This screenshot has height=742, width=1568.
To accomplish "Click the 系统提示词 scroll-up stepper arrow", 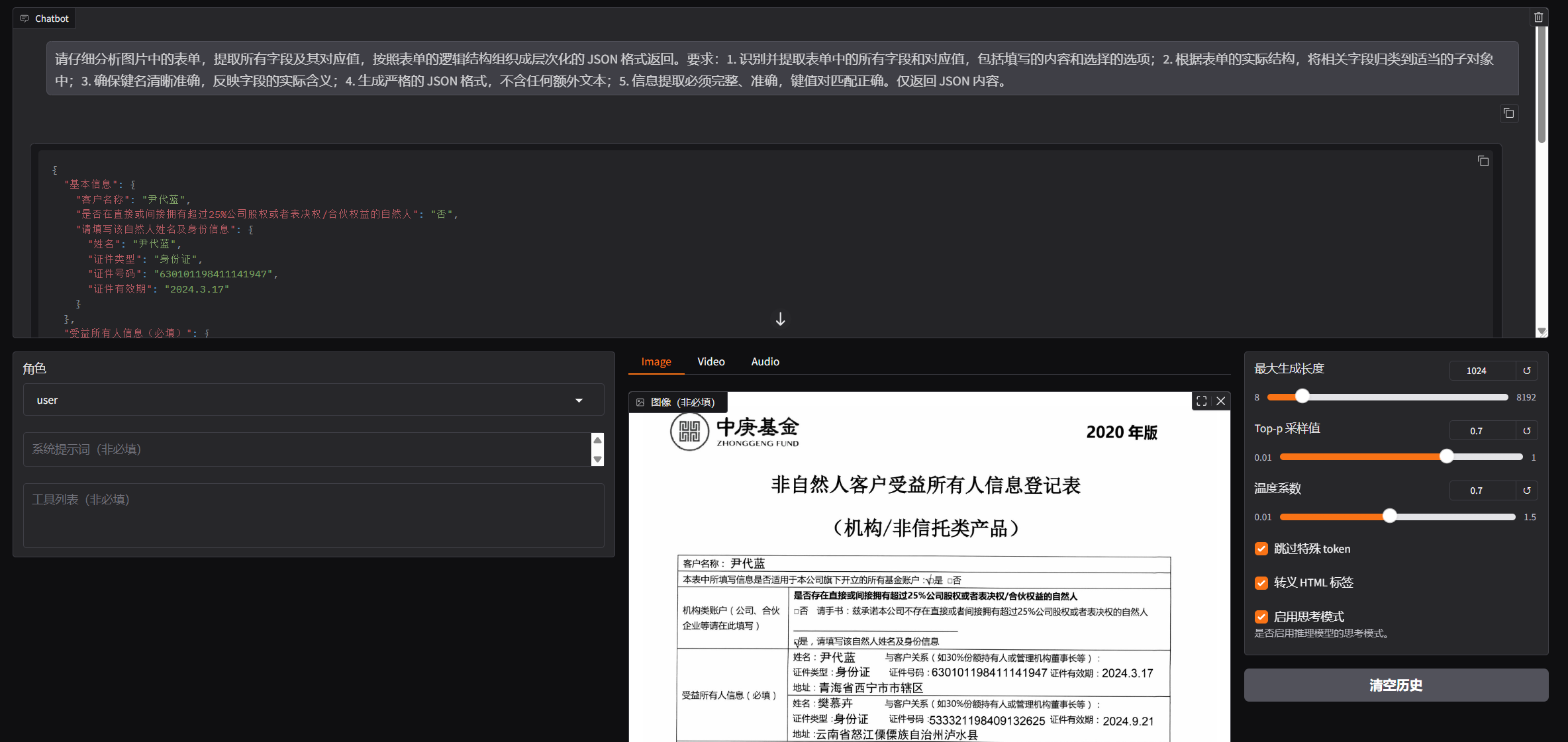I will click(597, 440).
